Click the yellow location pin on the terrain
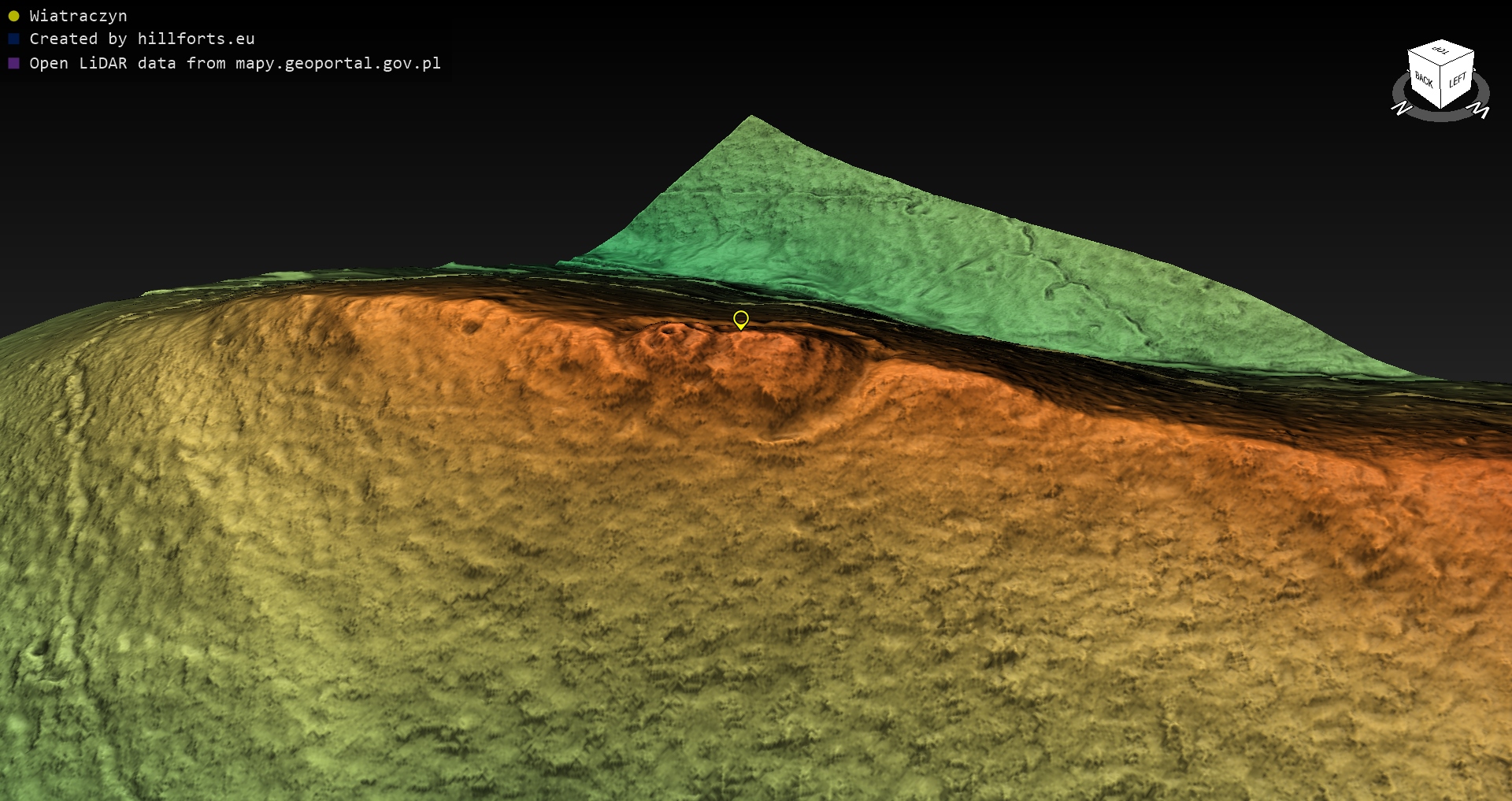 click(x=740, y=319)
